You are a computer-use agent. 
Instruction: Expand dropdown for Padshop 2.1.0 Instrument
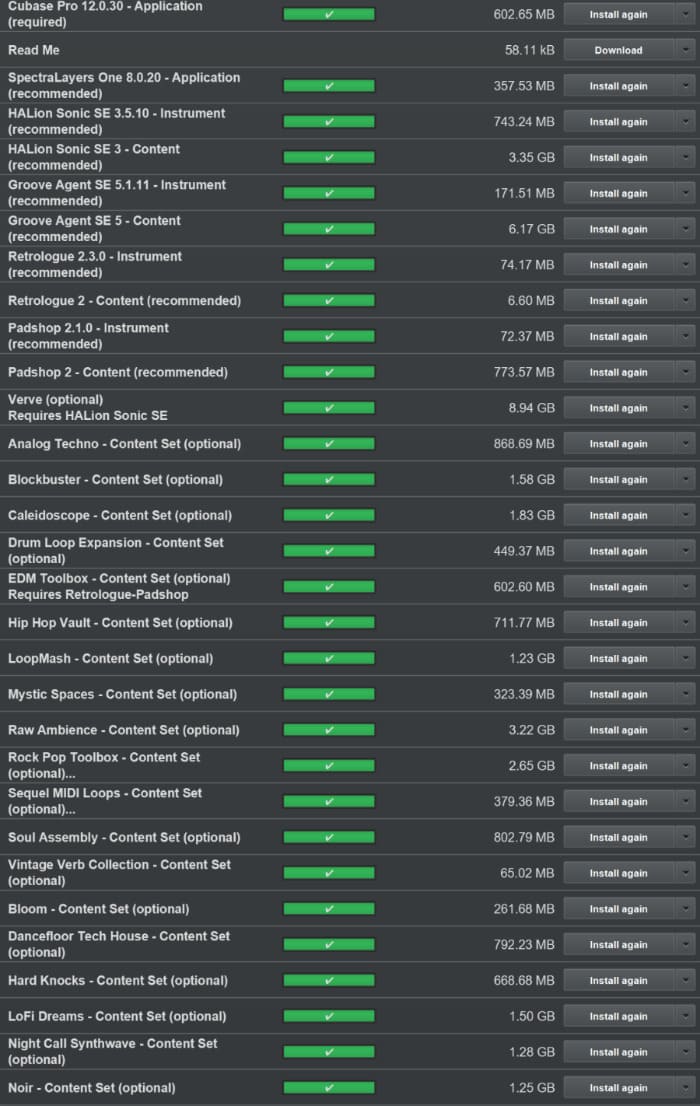point(685,336)
